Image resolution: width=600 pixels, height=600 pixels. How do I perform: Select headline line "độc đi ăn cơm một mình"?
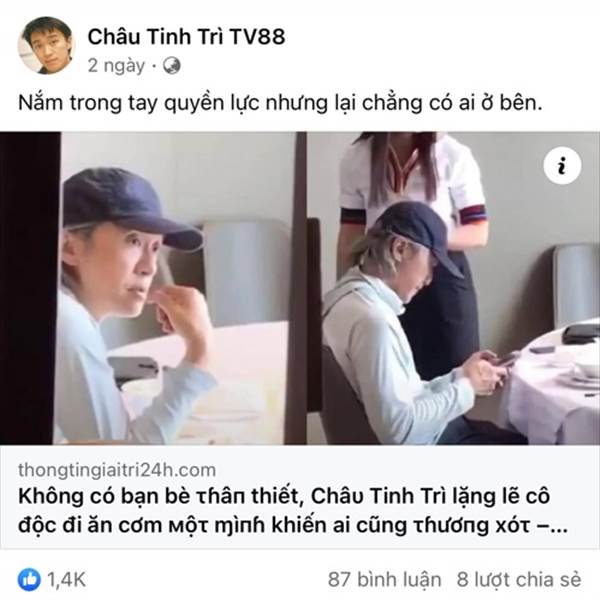tap(142, 525)
